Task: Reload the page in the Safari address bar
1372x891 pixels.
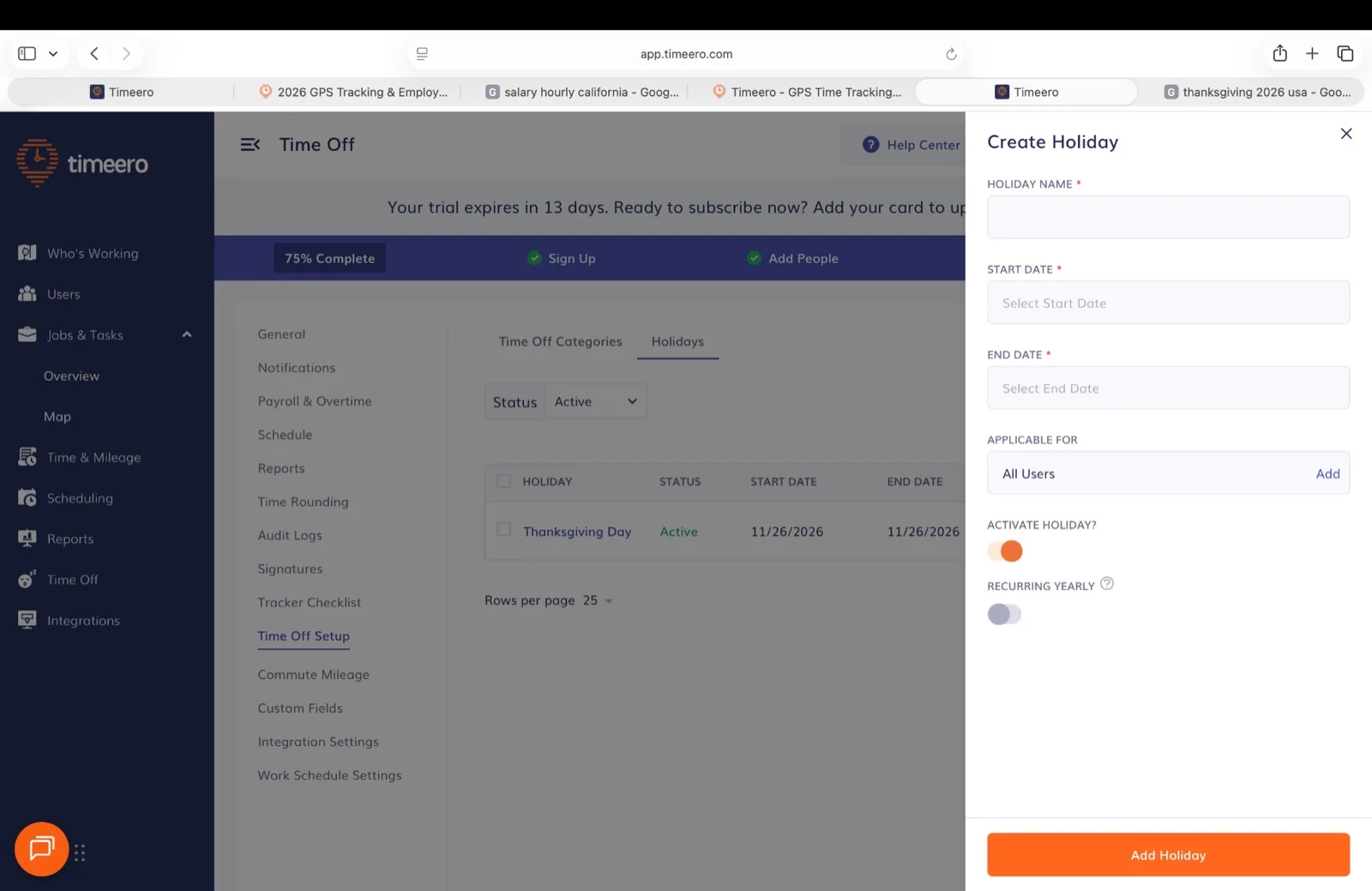Action: pyautogui.click(x=951, y=54)
